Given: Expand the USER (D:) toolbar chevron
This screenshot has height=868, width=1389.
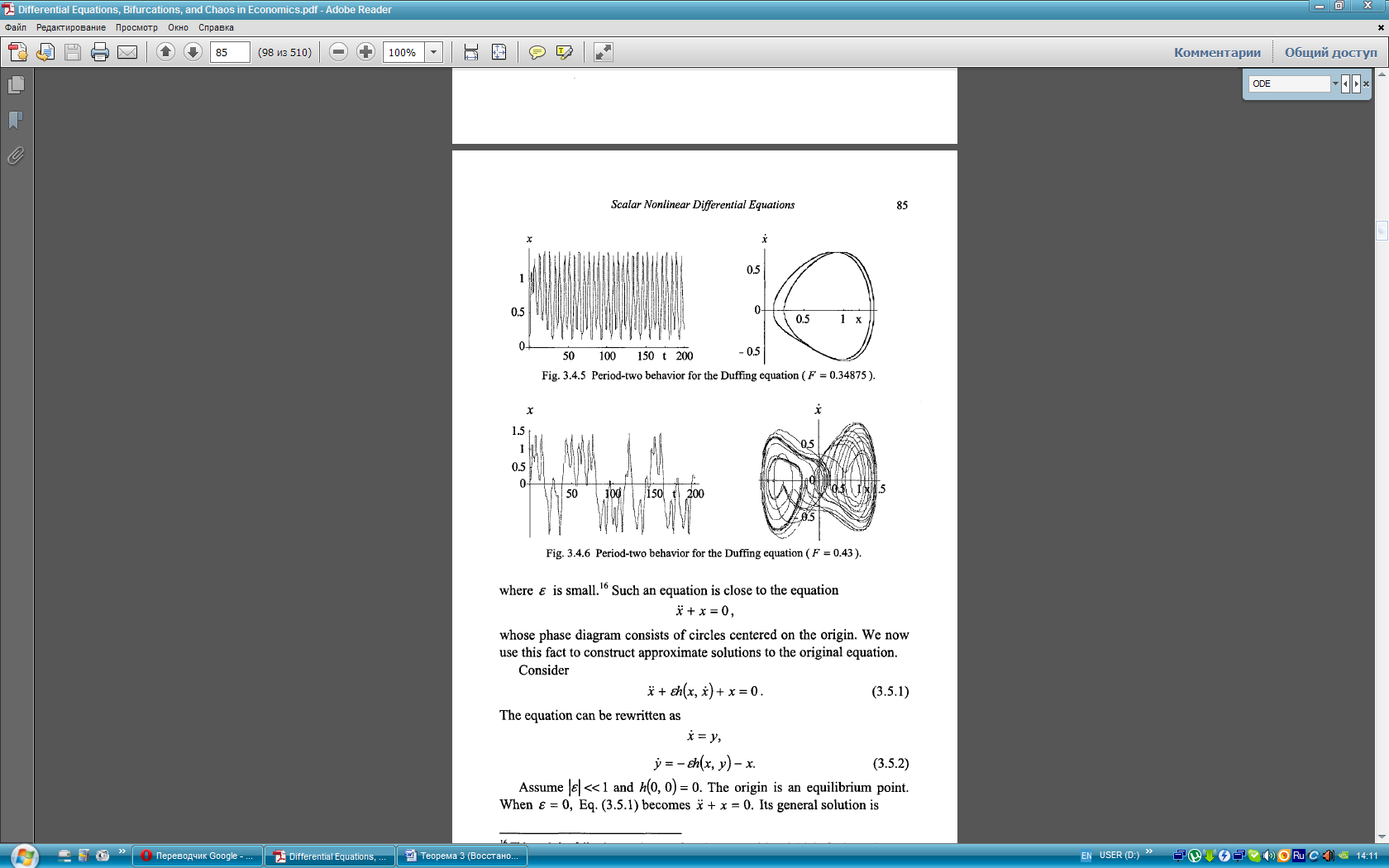Looking at the screenshot, I should 1149,851.
